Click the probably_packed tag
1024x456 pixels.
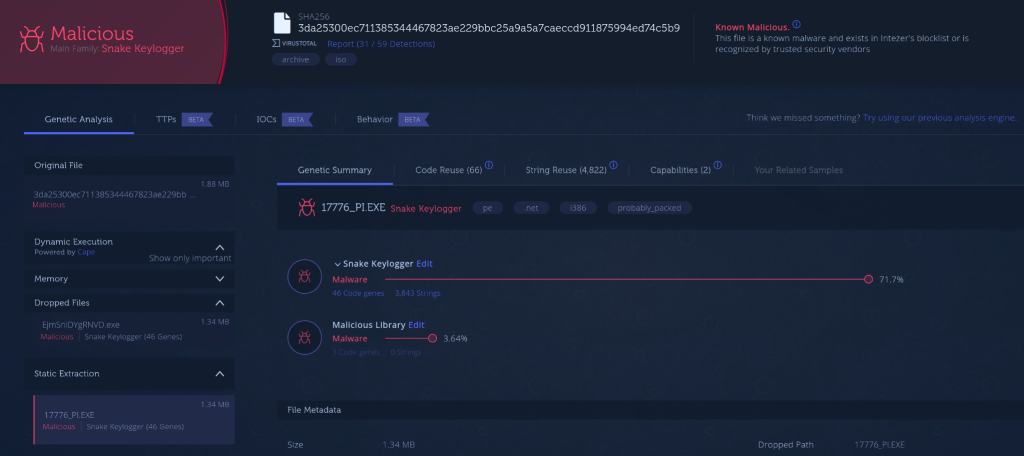coord(650,208)
